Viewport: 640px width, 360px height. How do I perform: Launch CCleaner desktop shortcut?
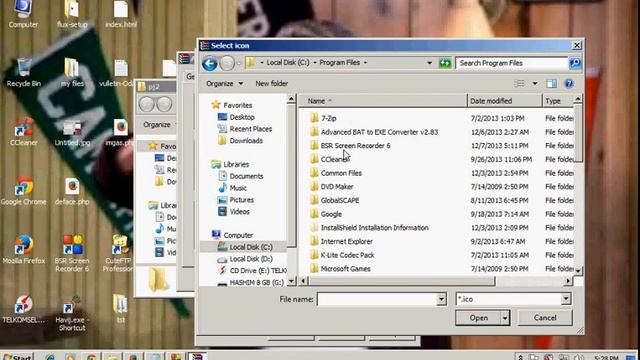24,131
